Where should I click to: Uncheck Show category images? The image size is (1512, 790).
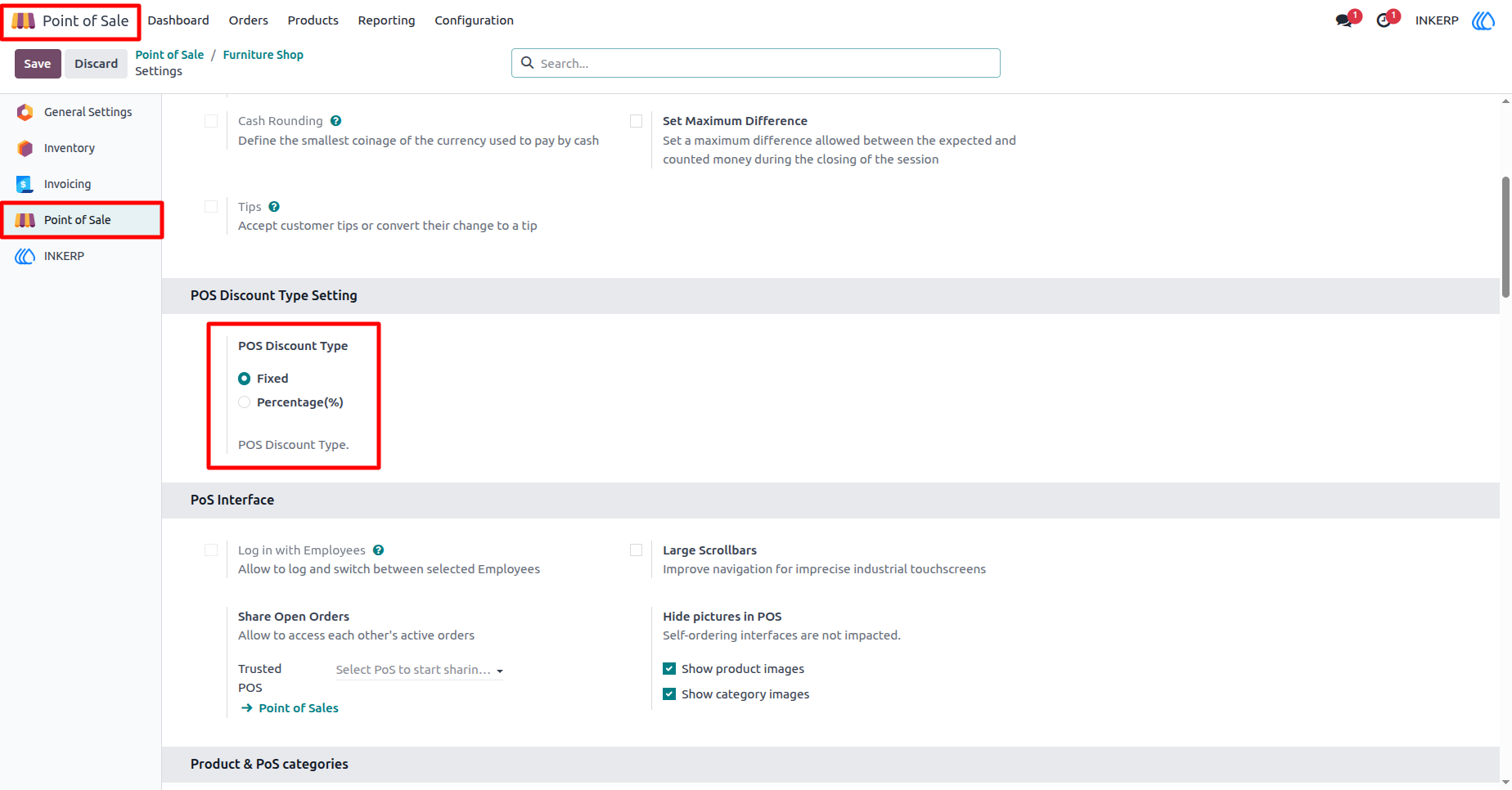(669, 694)
